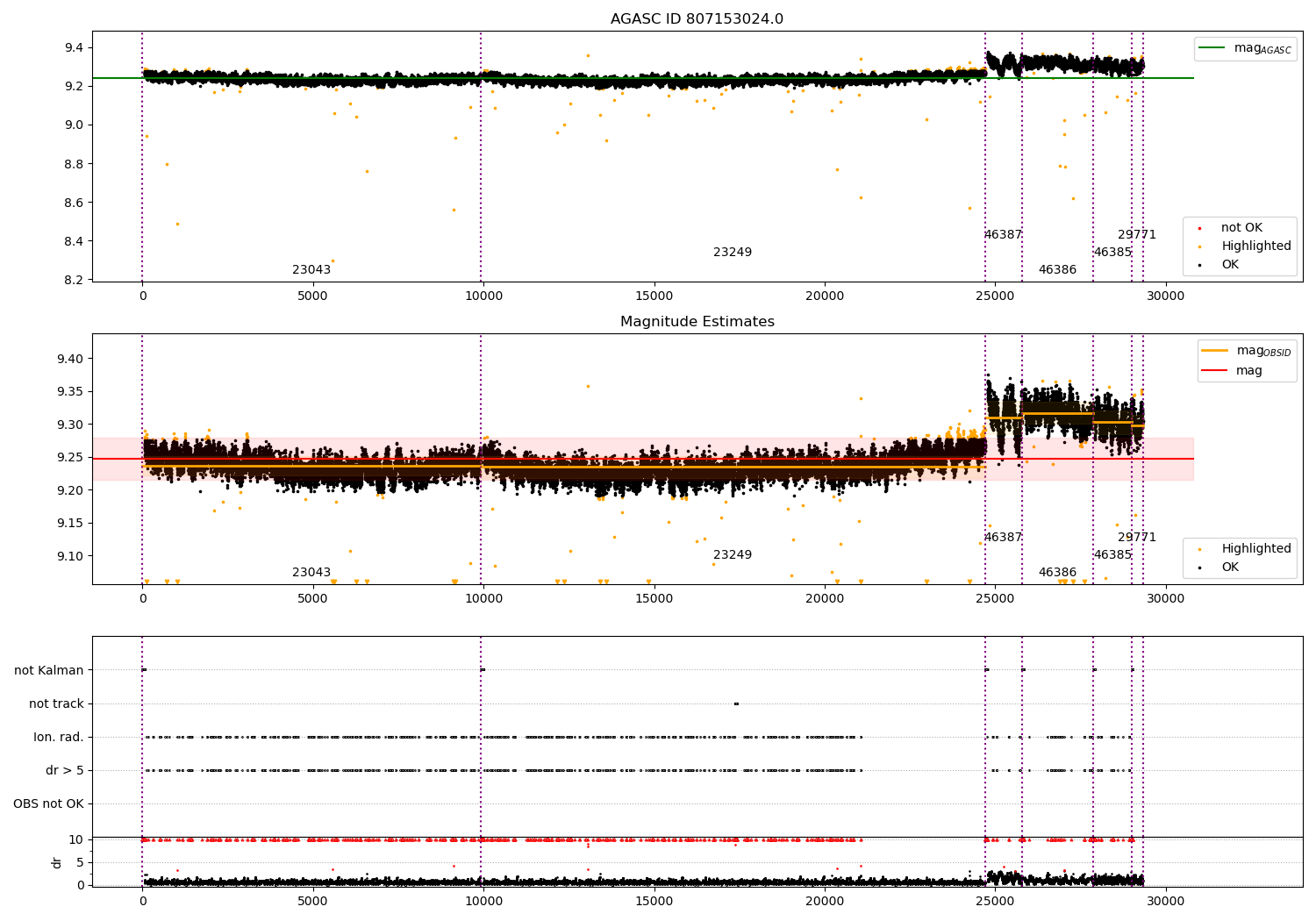
Task: Click OBSID 46386 label in AGASC plot
Action: click(x=1057, y=270)
